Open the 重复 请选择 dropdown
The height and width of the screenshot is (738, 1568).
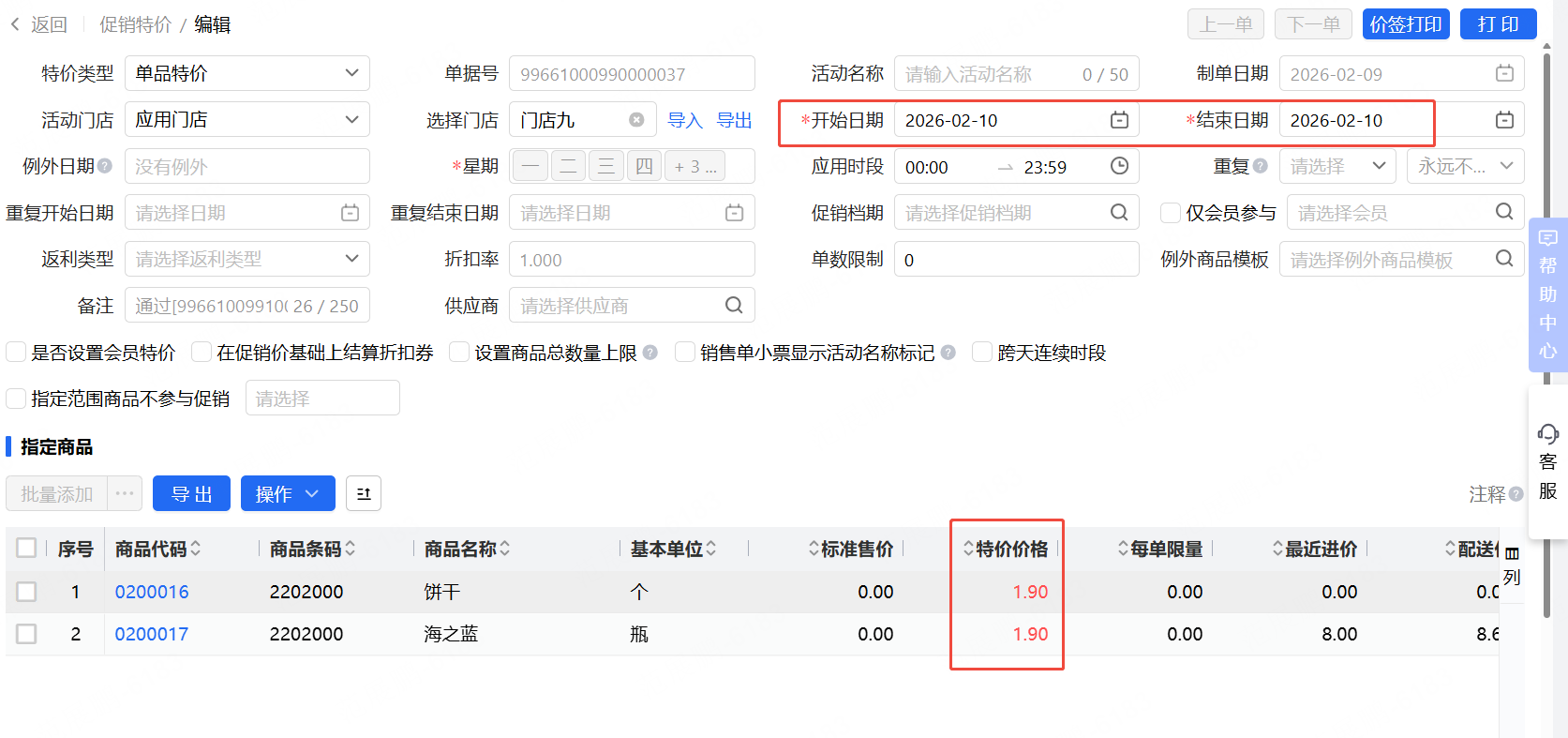1337,166
